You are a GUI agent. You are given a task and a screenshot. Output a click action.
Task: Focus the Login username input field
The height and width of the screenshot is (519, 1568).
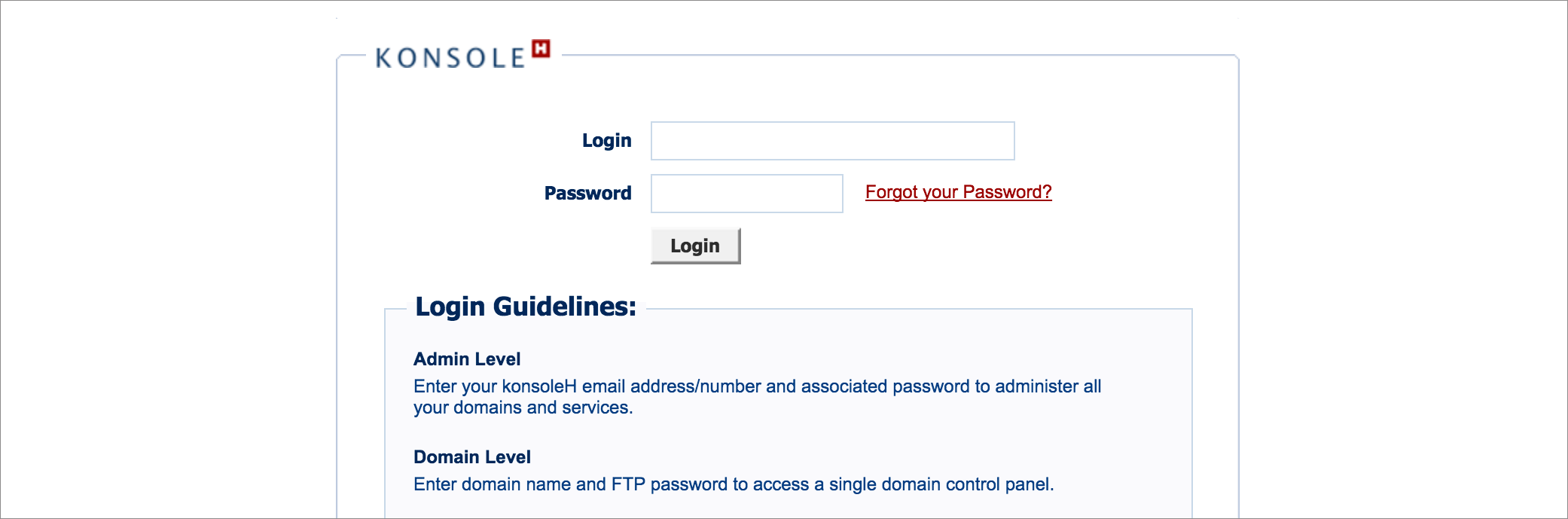(832, 141)
